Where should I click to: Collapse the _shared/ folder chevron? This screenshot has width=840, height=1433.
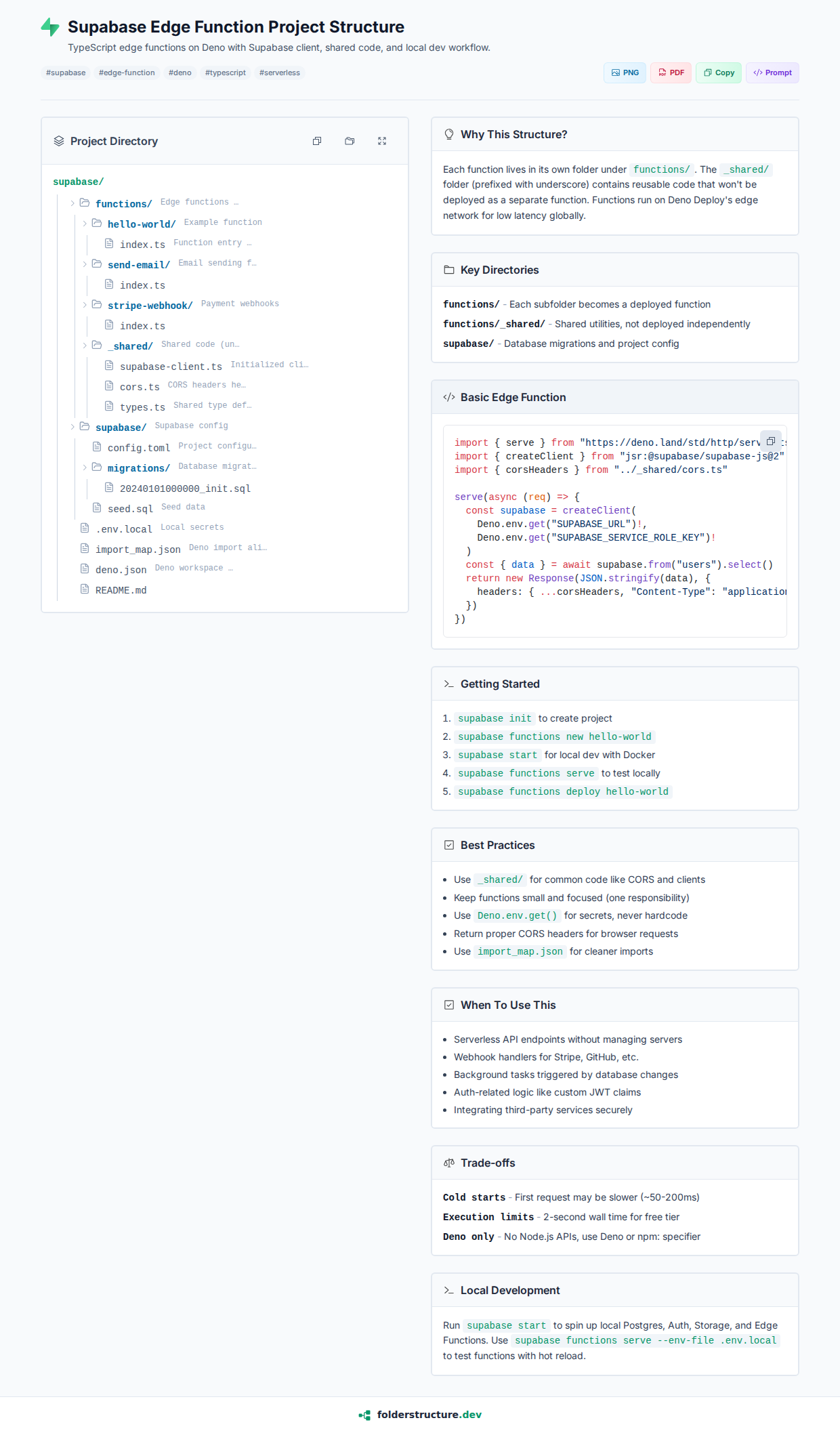click(x=85, y=346)
